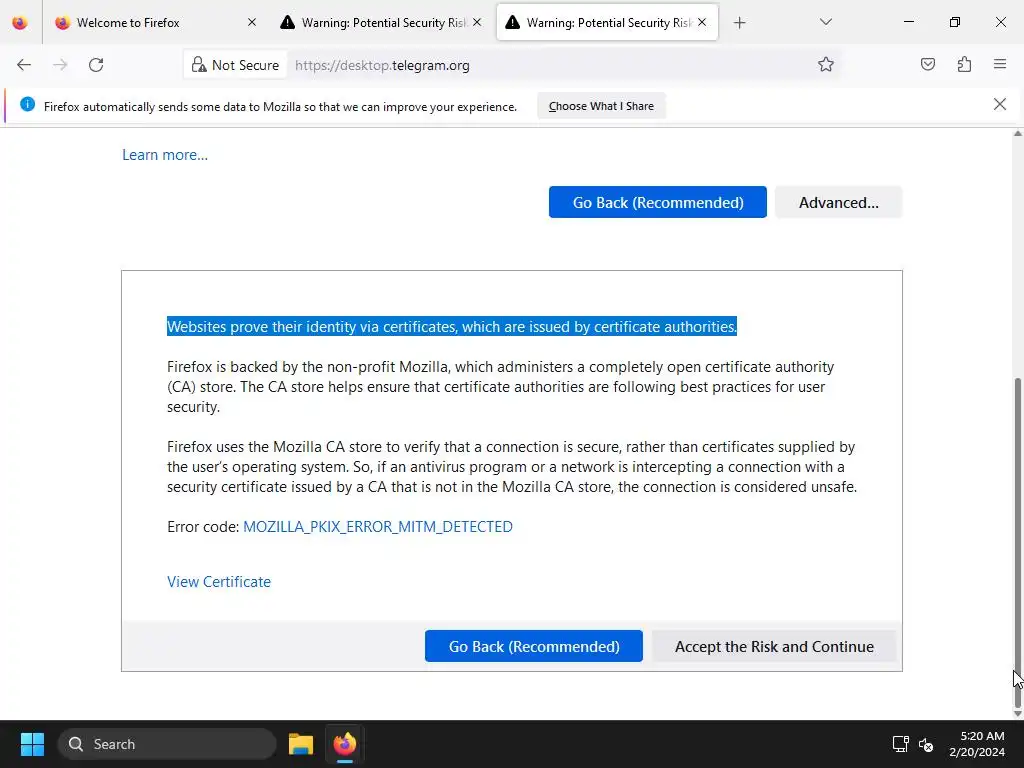Go back using the browser back arrow

24,65
